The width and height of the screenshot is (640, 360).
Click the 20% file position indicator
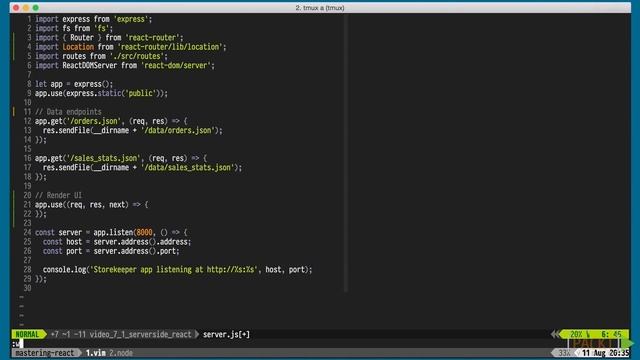576,334
